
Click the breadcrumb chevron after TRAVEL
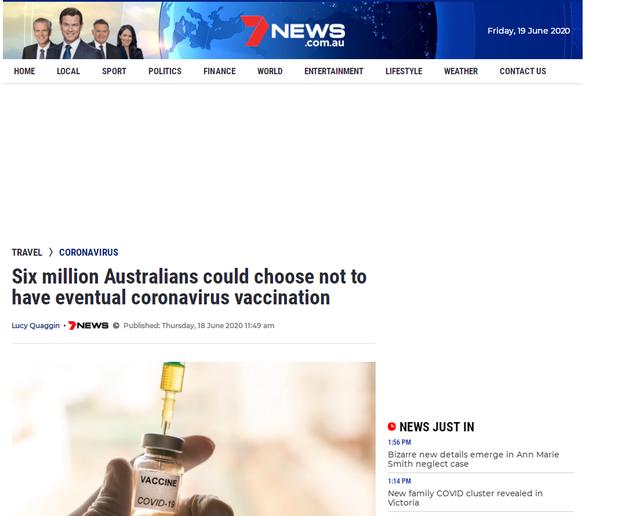[x=51, y=252]
